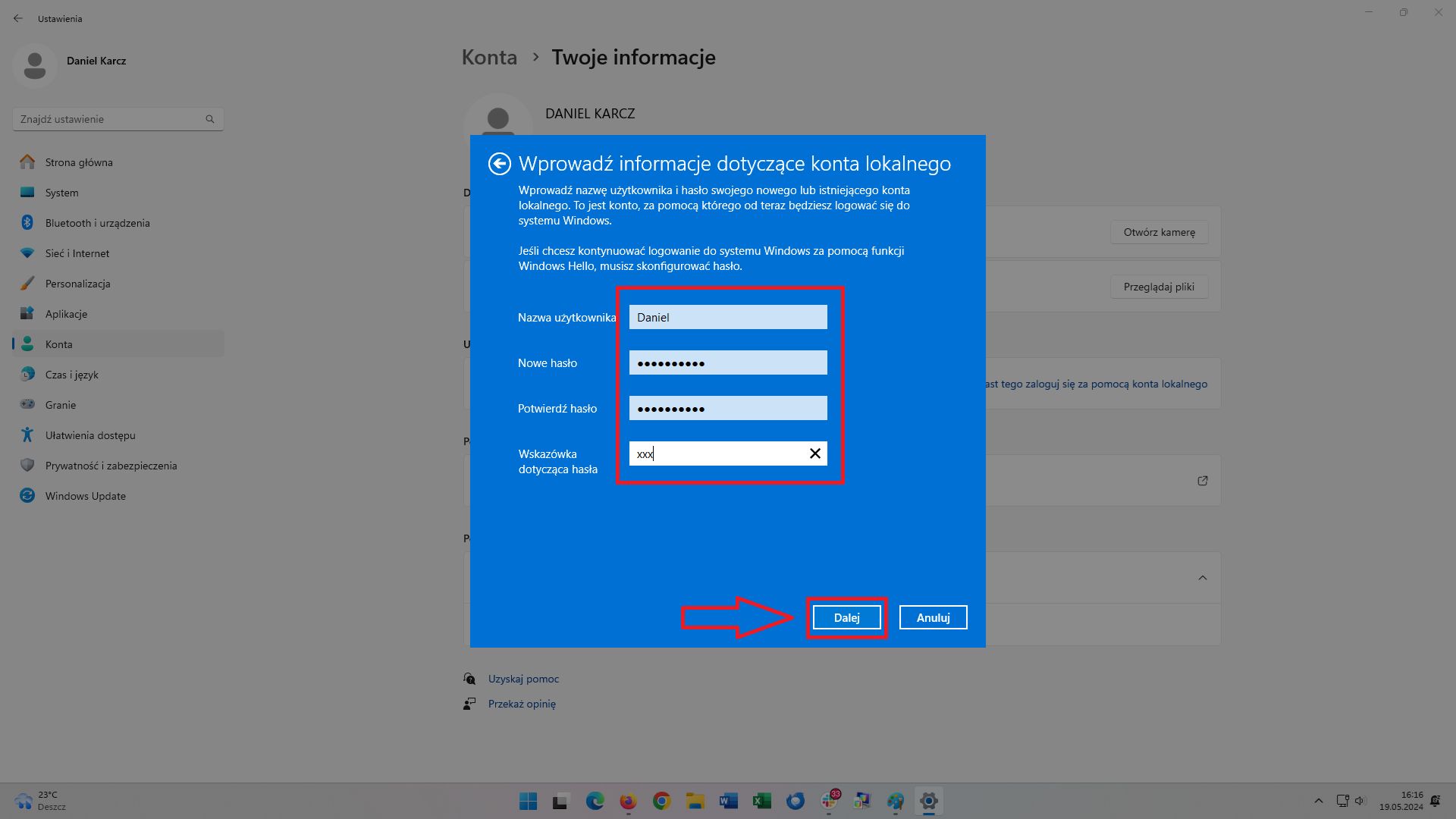Click the Nowe hasło password field
Image resolution: width=1456 pixels, height=819 pixels.
tap(727, 362)
